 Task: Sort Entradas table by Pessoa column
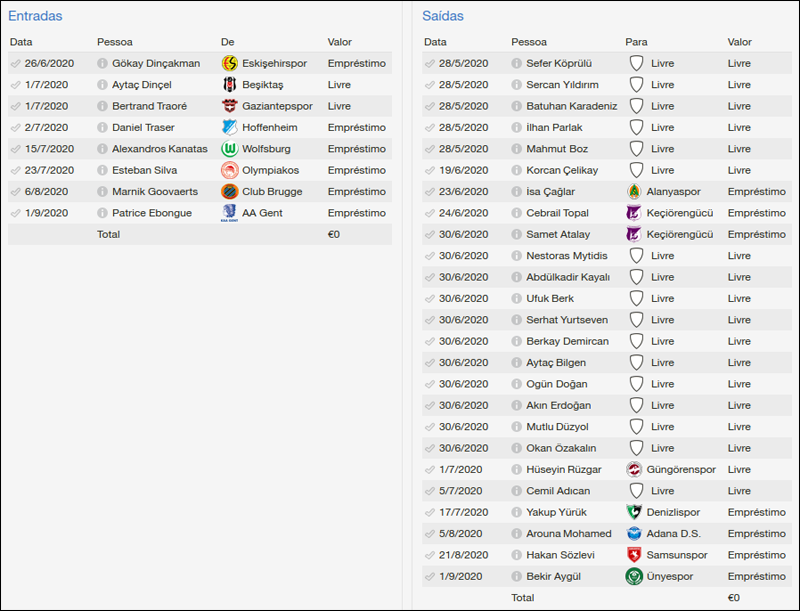114,42
